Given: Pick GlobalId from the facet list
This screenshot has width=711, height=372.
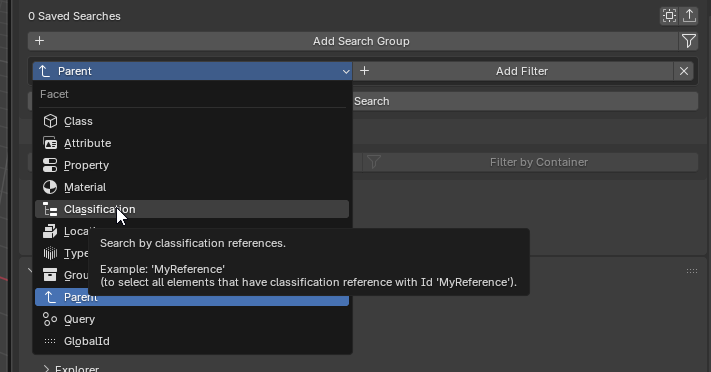Looking at the screenshot, I should pos(192,341).
